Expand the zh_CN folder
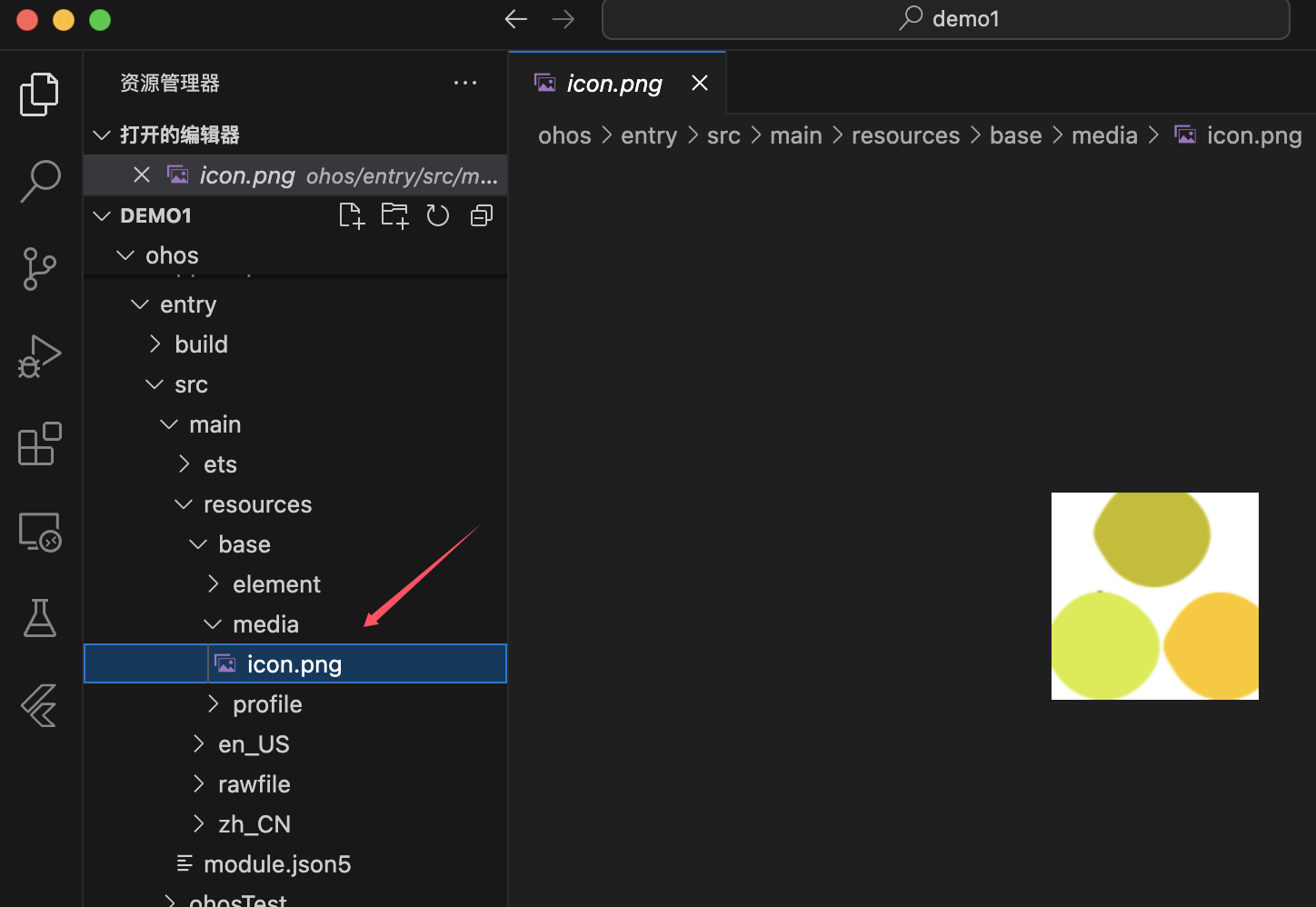1316x907 pixels. 295,824
